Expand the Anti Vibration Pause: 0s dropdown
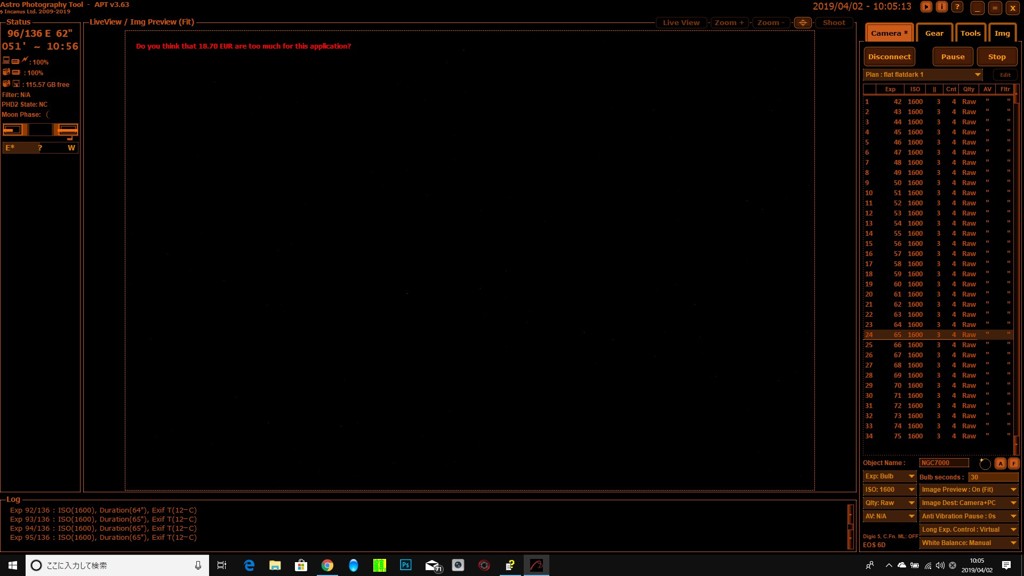1024x576 pixels. point(968,517)
